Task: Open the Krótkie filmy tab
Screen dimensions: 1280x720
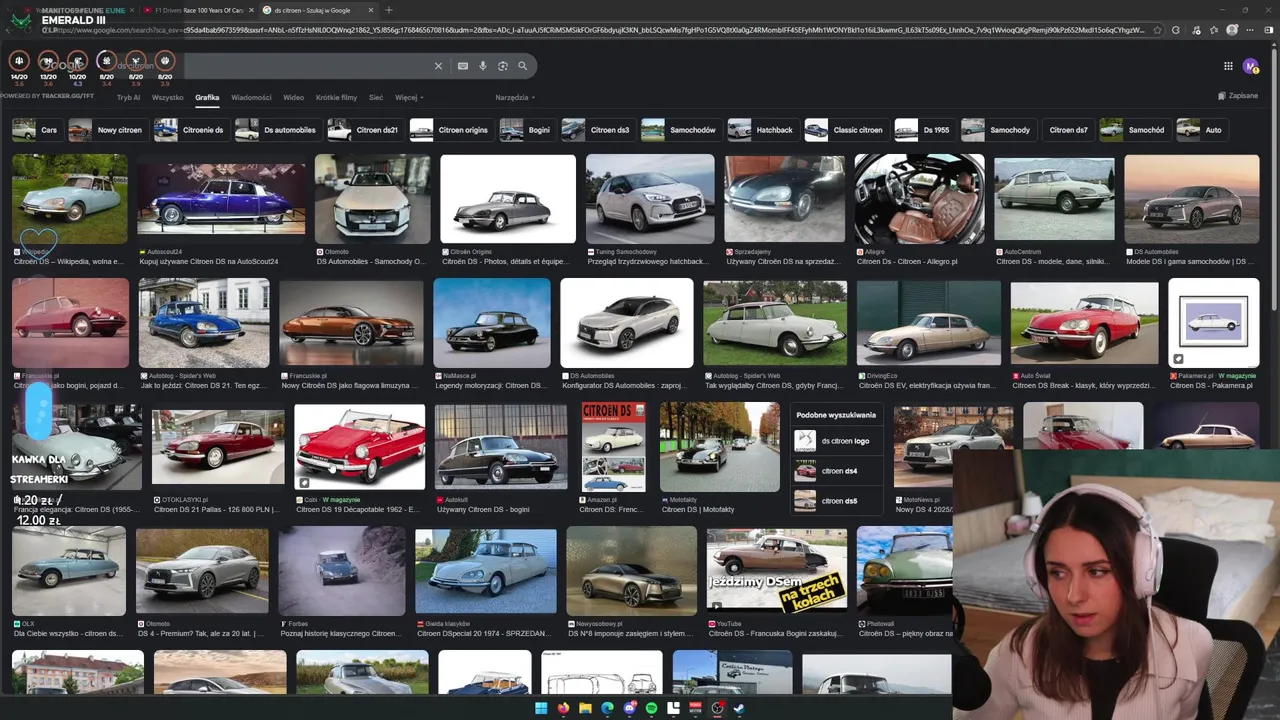Action: [336, 98]
